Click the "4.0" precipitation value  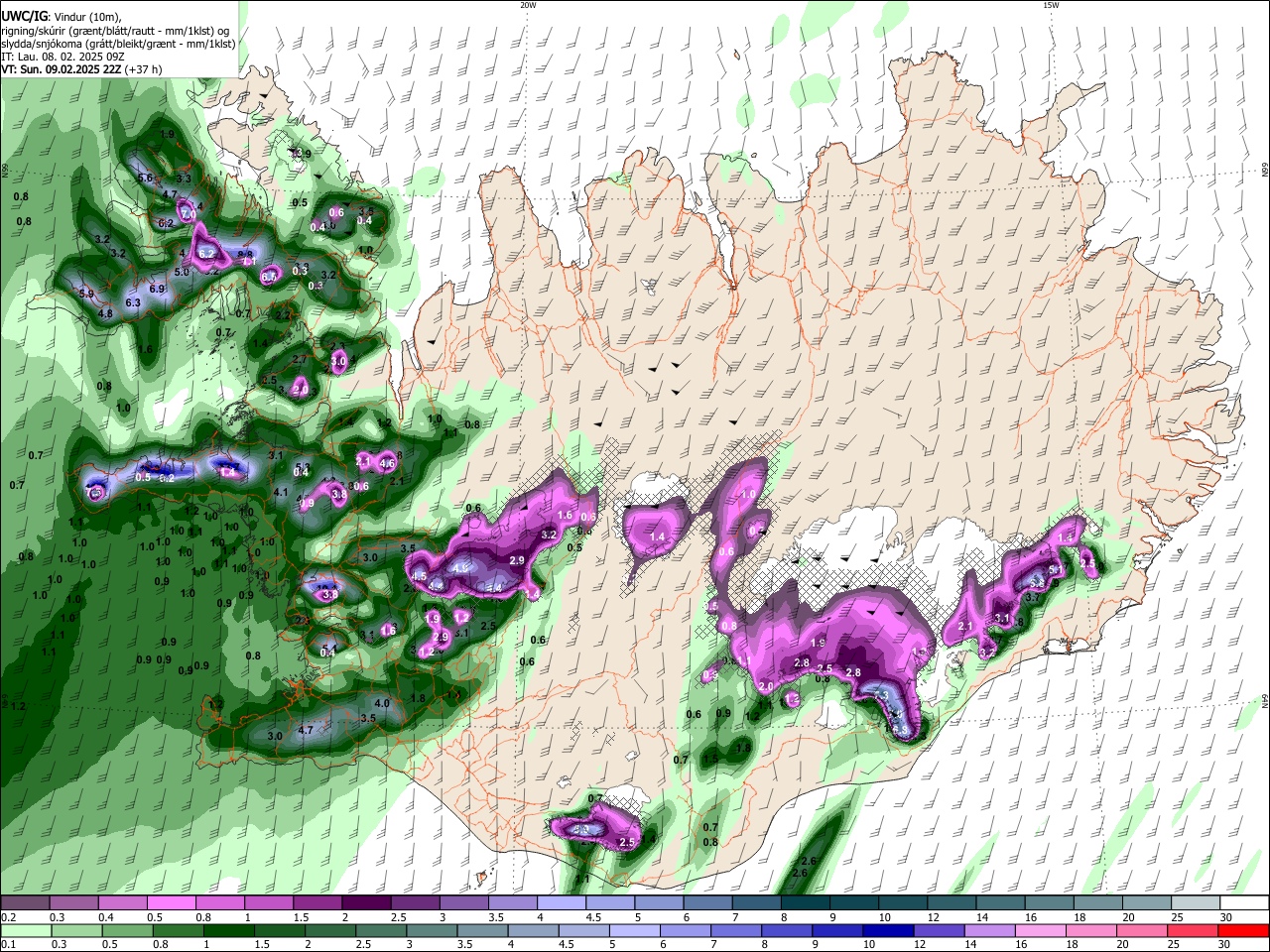(x=382, y=703)
